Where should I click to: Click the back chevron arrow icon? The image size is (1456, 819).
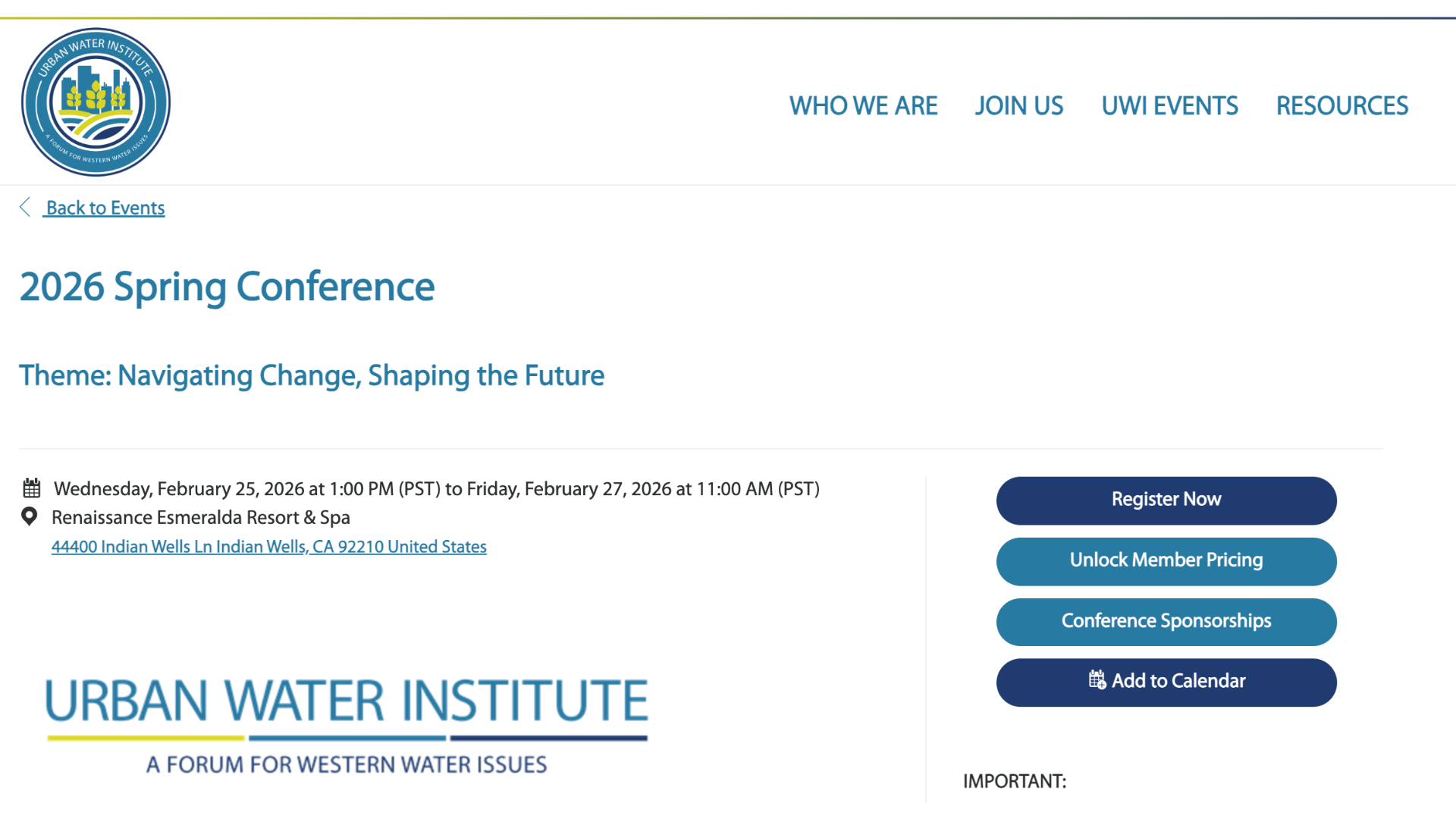tap(25, 207)
